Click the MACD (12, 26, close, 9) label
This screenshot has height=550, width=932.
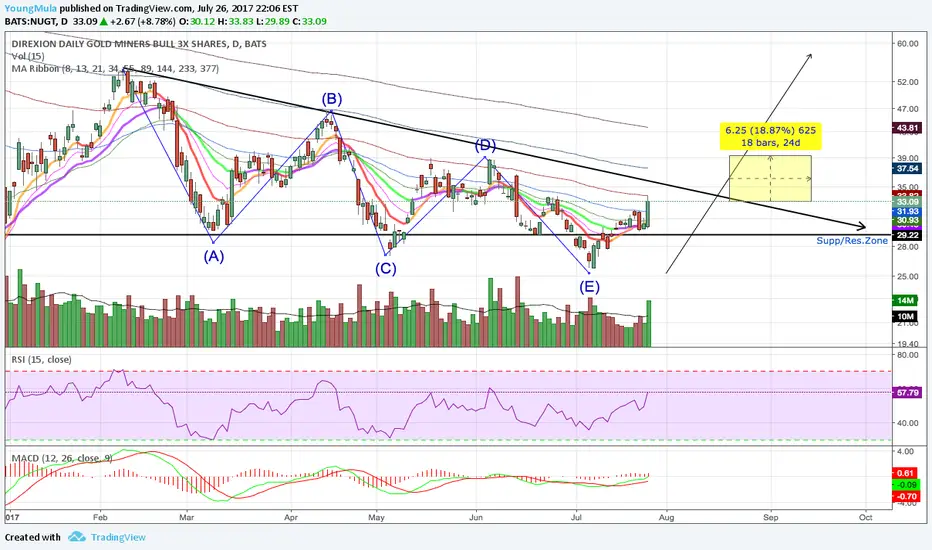point(62,458)
